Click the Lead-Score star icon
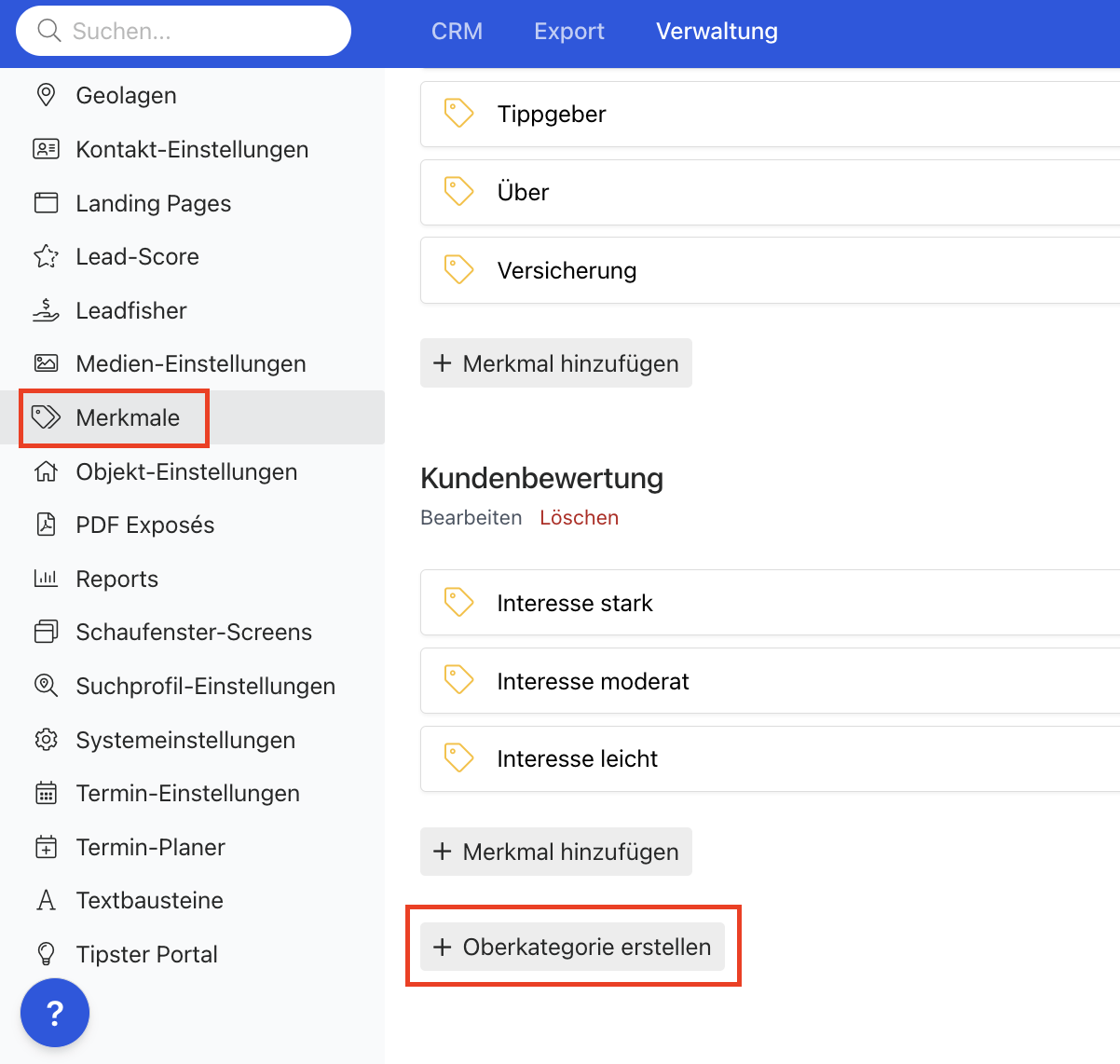1120x1064 pixels. [x=46, y=256]
